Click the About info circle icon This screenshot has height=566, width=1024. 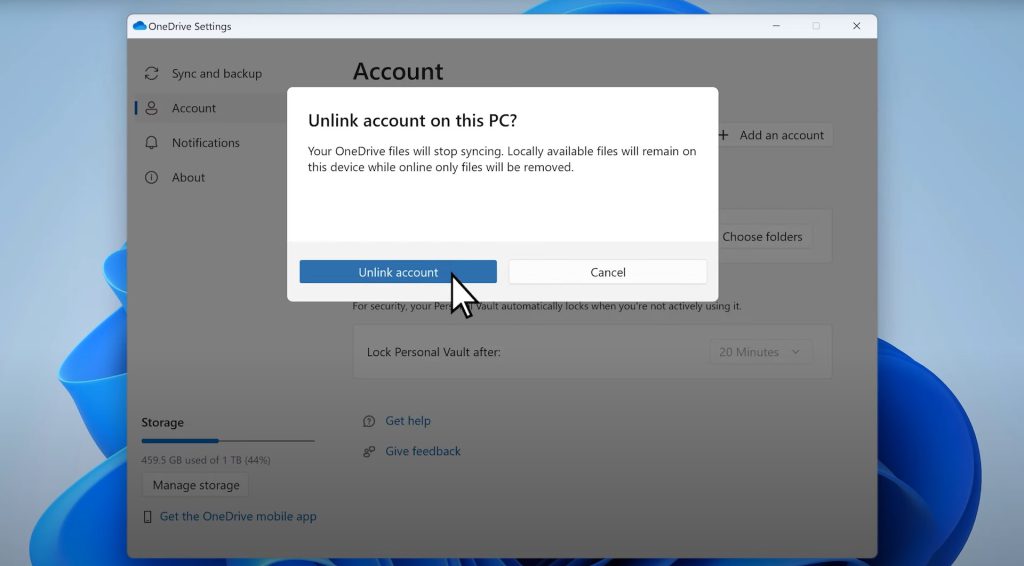click(151, 177)
